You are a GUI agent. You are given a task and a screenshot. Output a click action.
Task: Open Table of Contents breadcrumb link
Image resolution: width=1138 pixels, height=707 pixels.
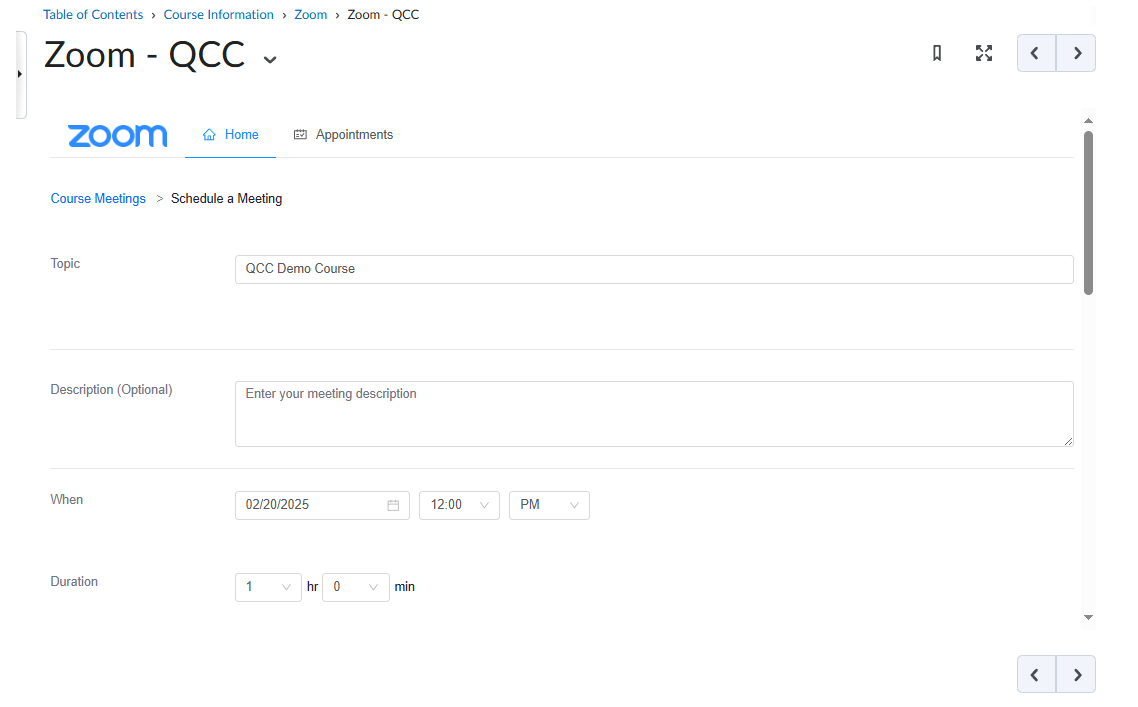93,15
